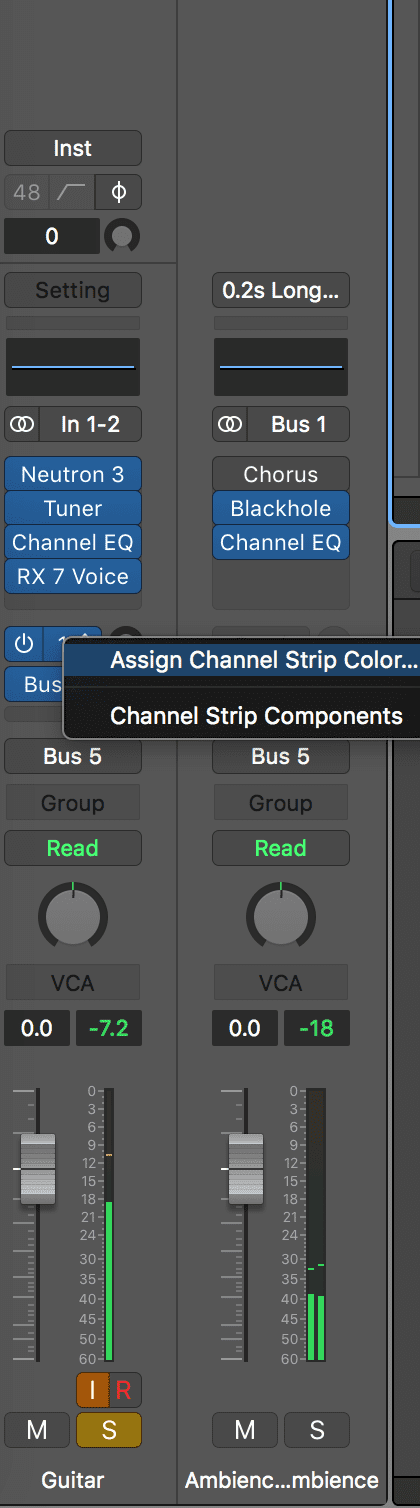Toggle record enable on Guitar track
420x1508 pixels.
coord(124,1389)
